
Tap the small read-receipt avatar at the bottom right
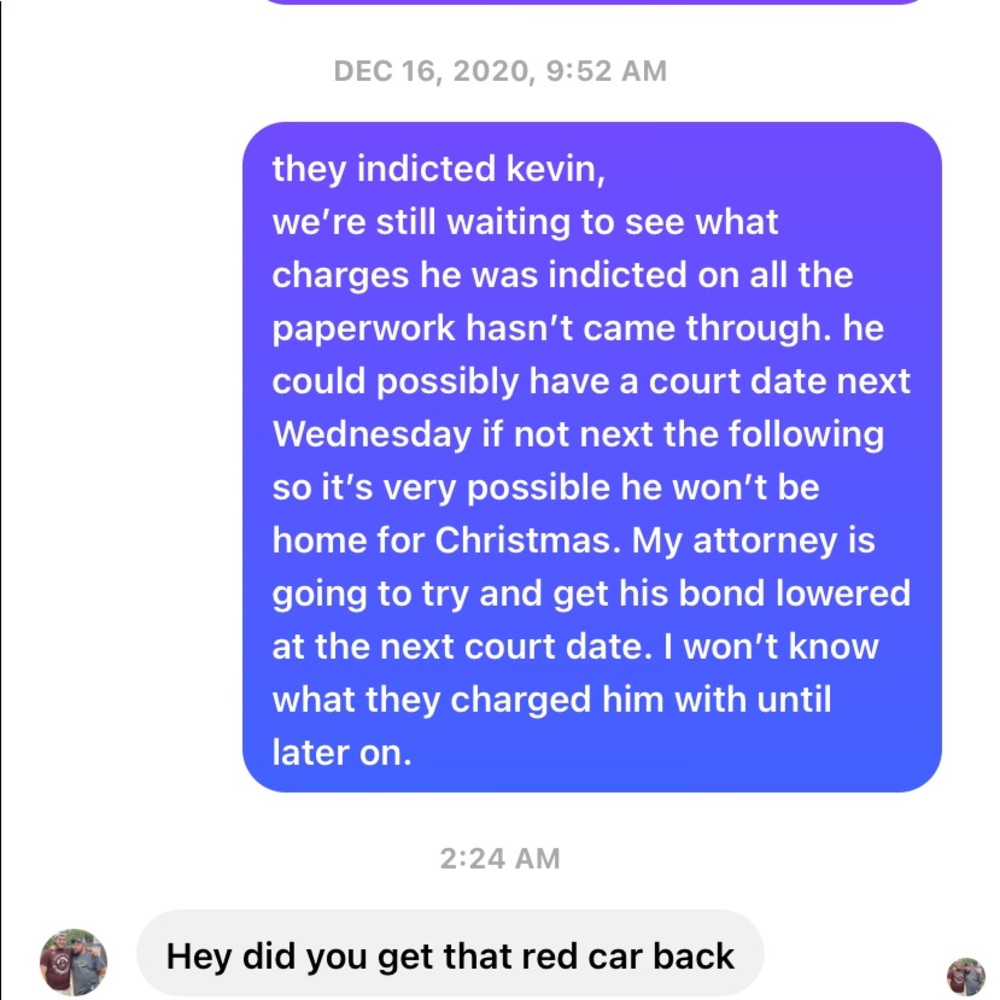966,976
